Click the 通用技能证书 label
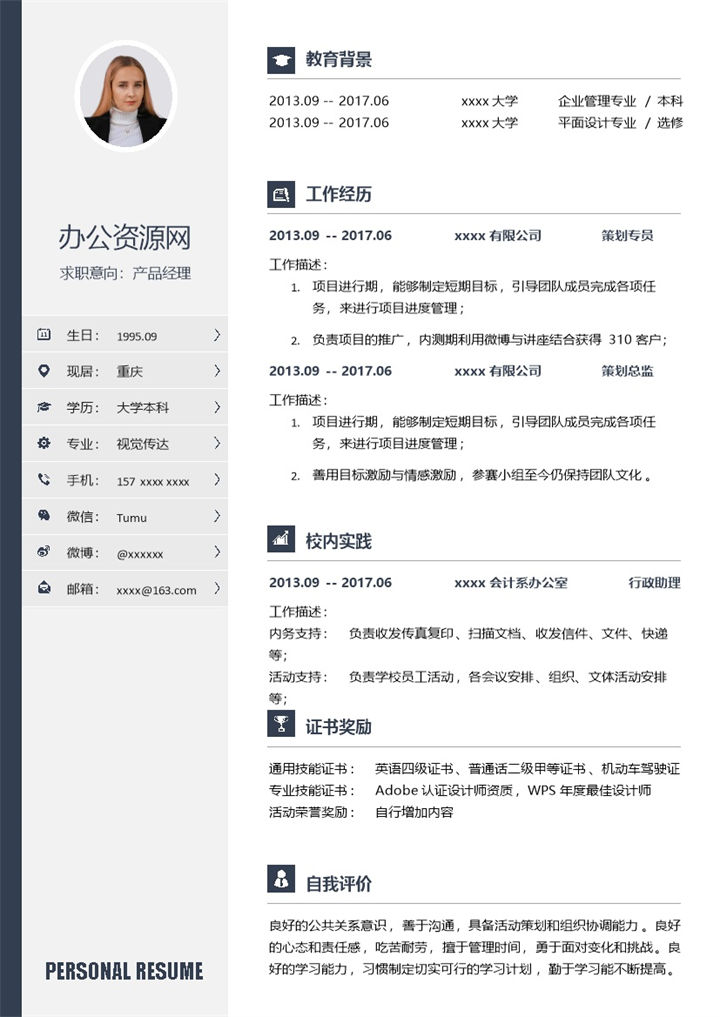This screenshot has width=720, height=1017. [312, 769]
